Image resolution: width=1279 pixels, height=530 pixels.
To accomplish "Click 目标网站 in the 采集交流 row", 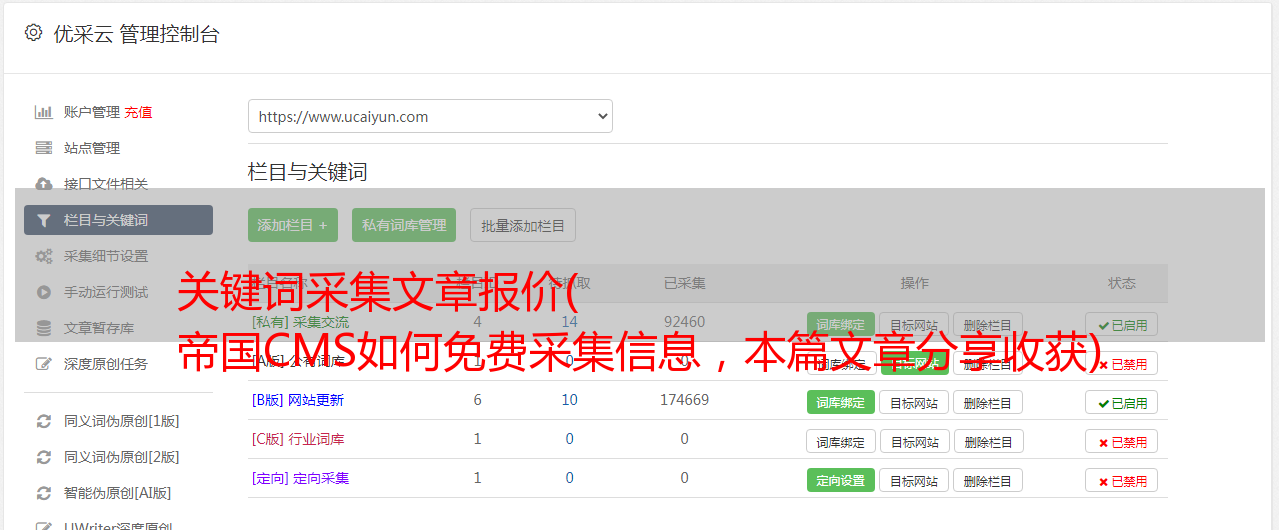I will coord(914,325).
